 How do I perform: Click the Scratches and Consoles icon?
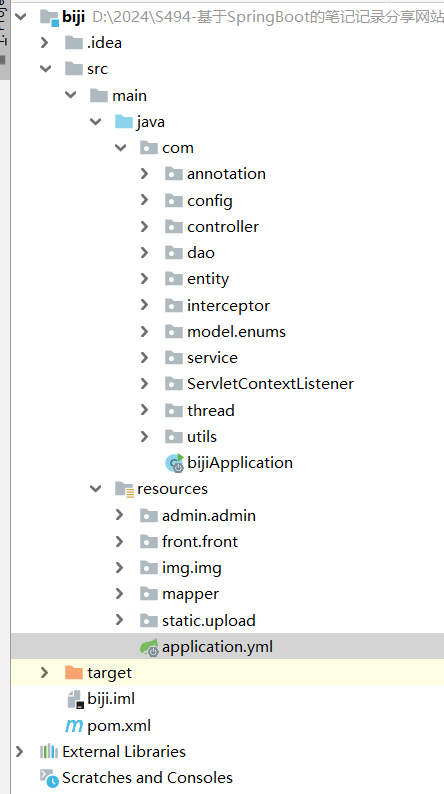click(49, 778)
